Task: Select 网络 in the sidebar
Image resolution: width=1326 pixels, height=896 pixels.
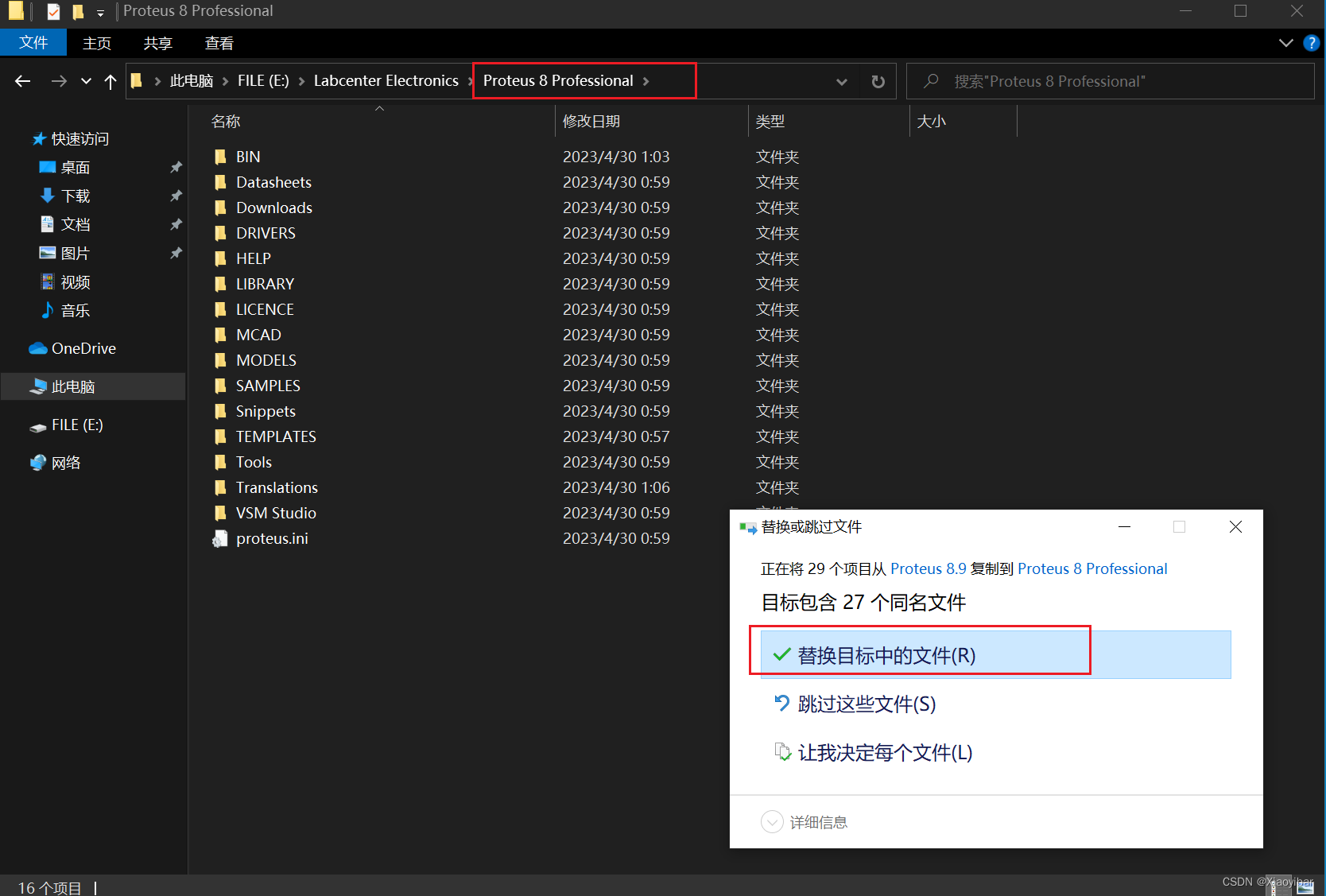Action: [66, 463]
